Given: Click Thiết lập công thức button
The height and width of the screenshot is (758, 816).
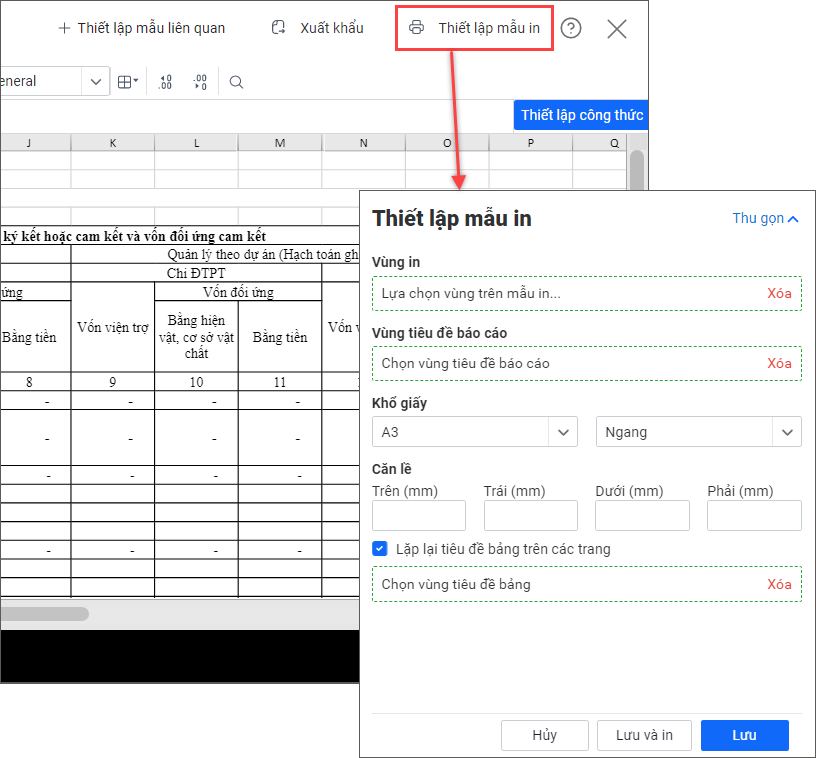Looking at the screenshot, I should [x=581, y=115].
